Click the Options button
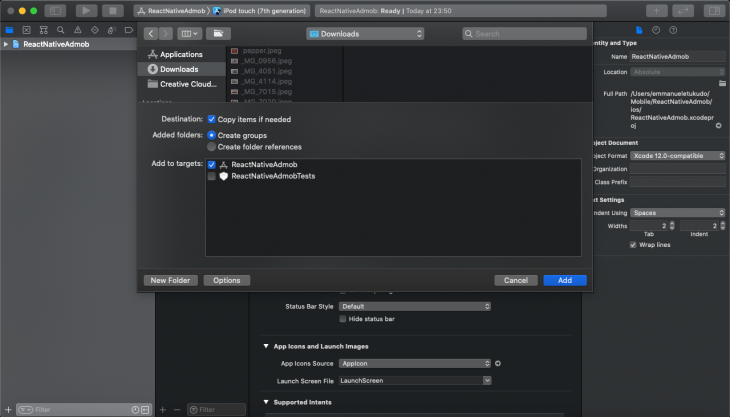Screen dimensions: 730x417 (x=227, y=280)
